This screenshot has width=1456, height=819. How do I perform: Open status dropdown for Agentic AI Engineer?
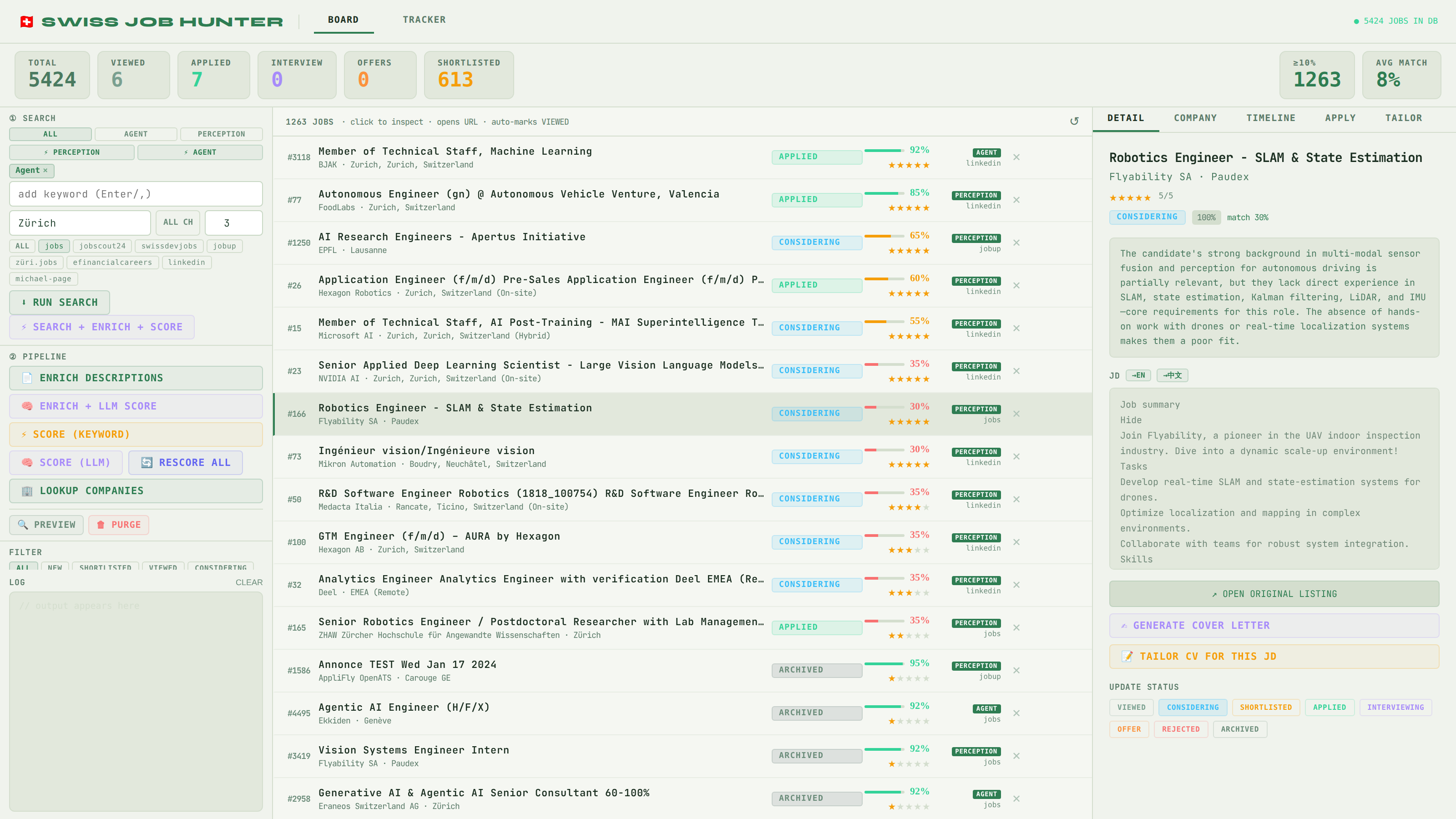817,713
